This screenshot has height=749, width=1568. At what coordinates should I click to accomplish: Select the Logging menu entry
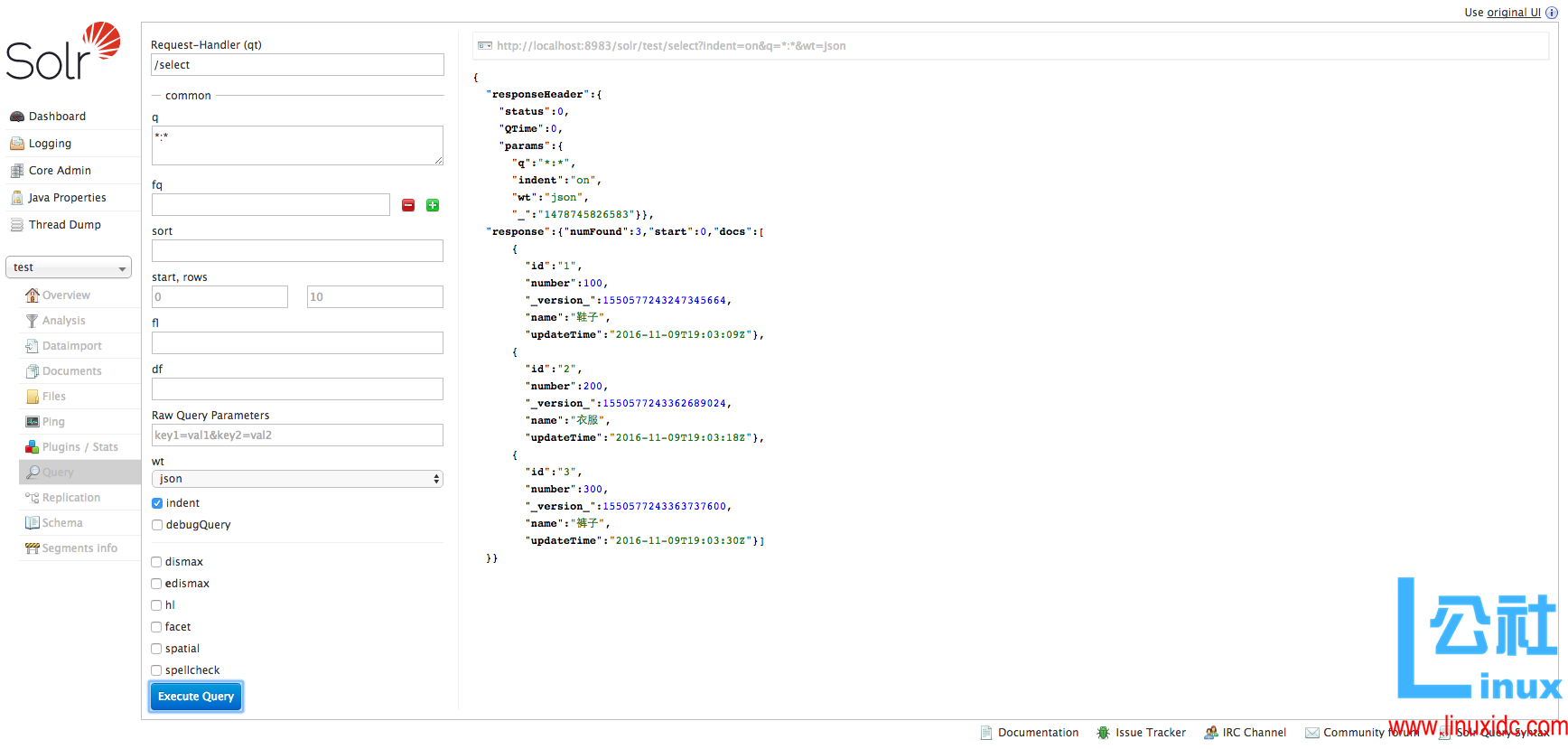[x=50, y=144]
